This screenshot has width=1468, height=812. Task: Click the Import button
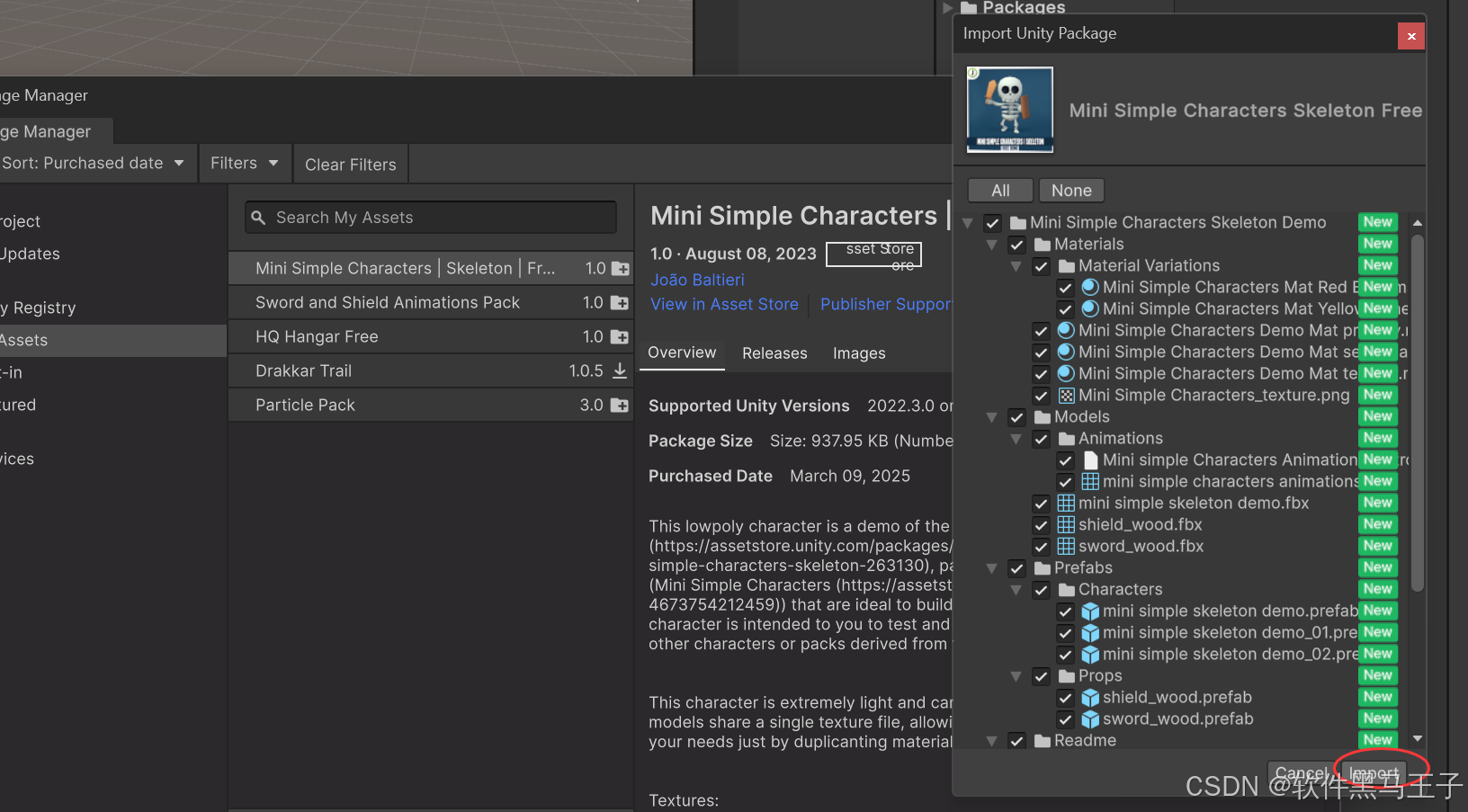1374,773
